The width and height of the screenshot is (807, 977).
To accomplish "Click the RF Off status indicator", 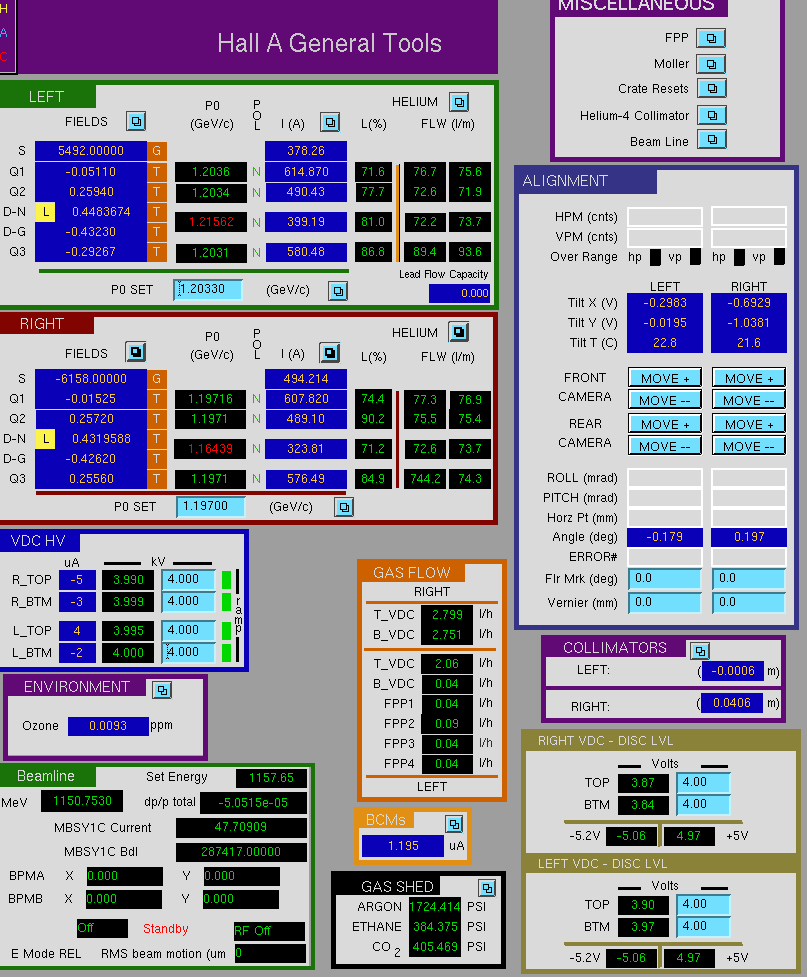I will 269,931.
